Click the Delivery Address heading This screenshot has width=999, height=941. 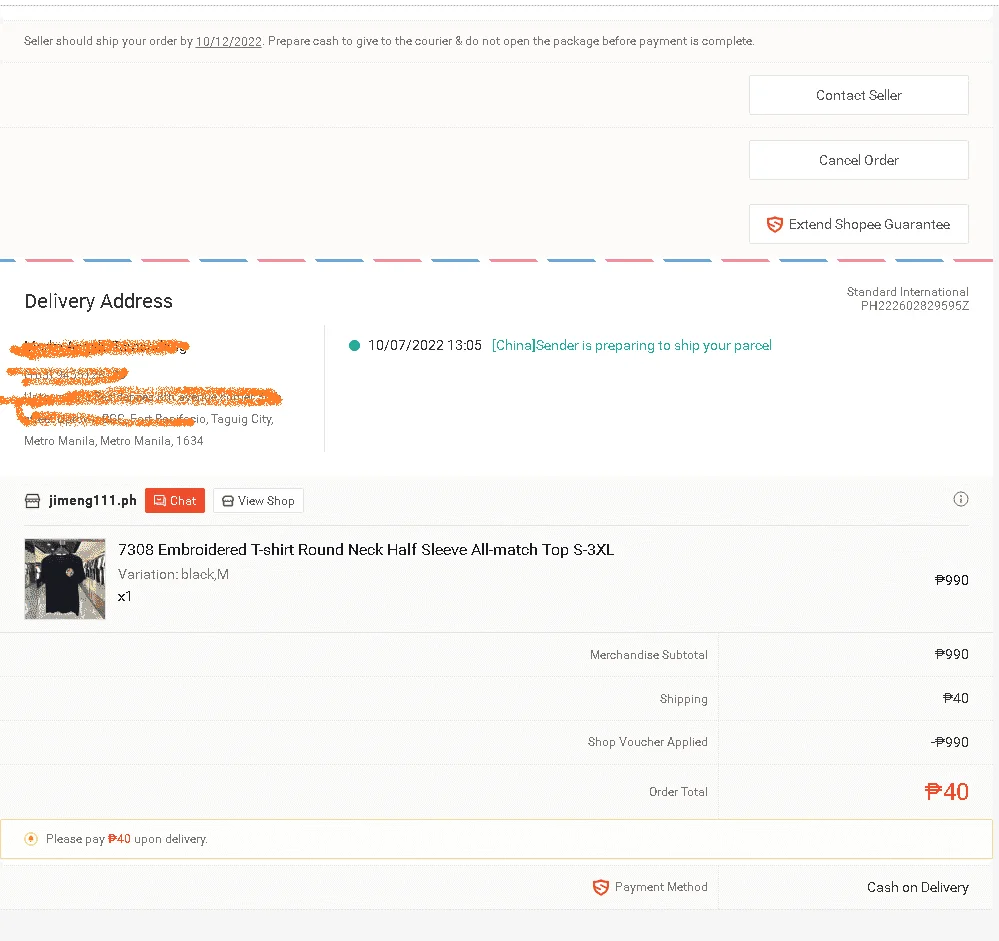click(x=98, y=301)
